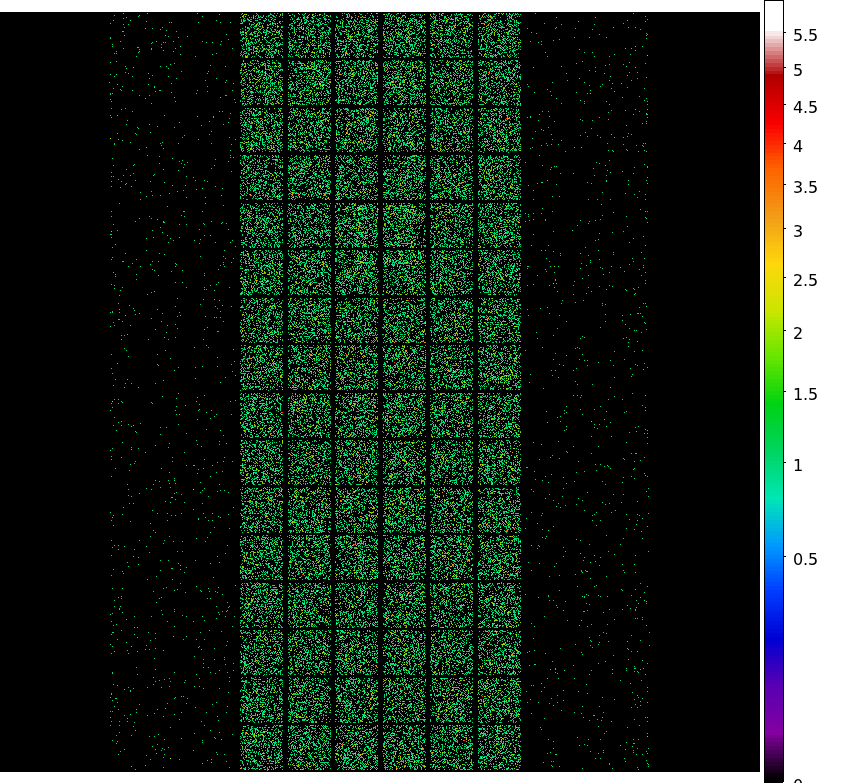
Task: Click the bottom-right cell of the dense grid
Action: (499, 748)
